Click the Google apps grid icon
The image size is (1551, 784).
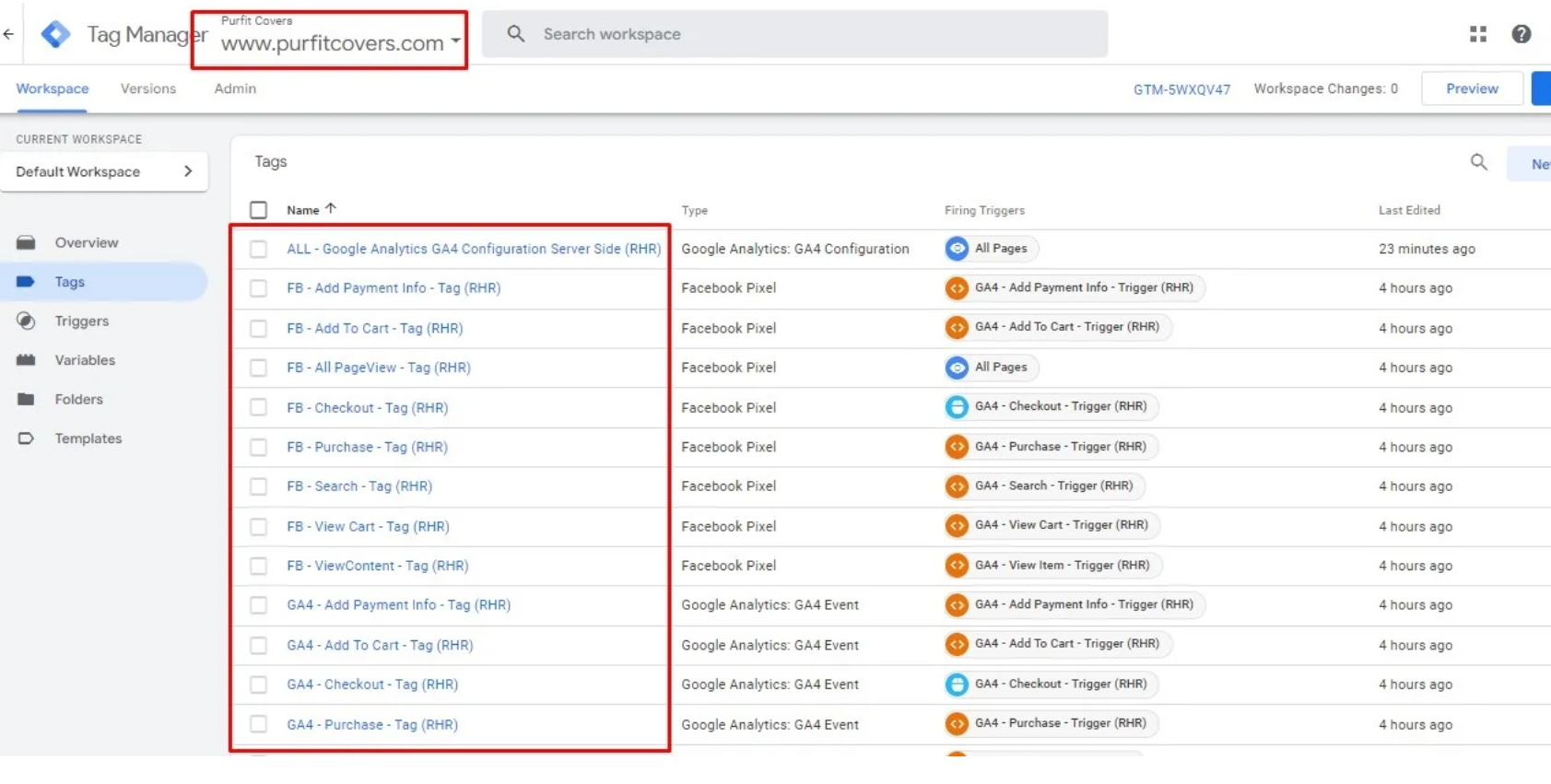pyautogui.click(x=1478, y=34)
